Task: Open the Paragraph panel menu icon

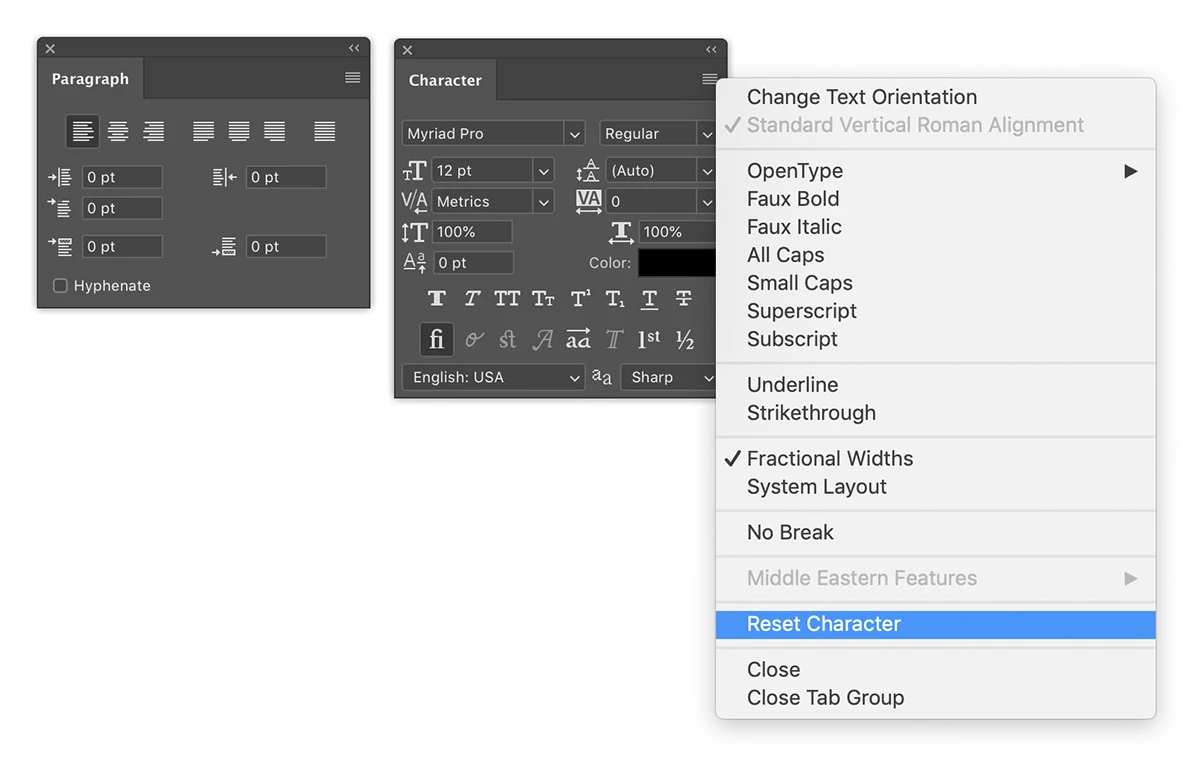Action: (353, 78)
